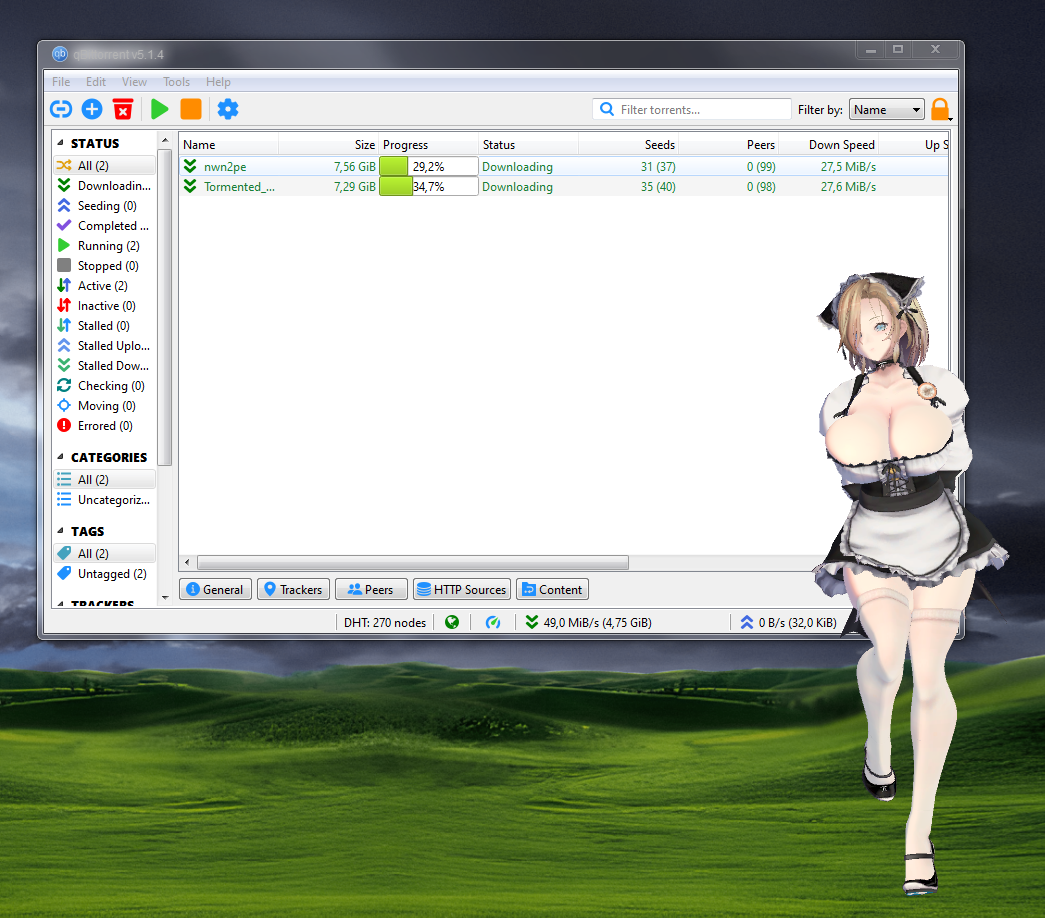Select the Moving (0) filter

click(x=105, y=405)
